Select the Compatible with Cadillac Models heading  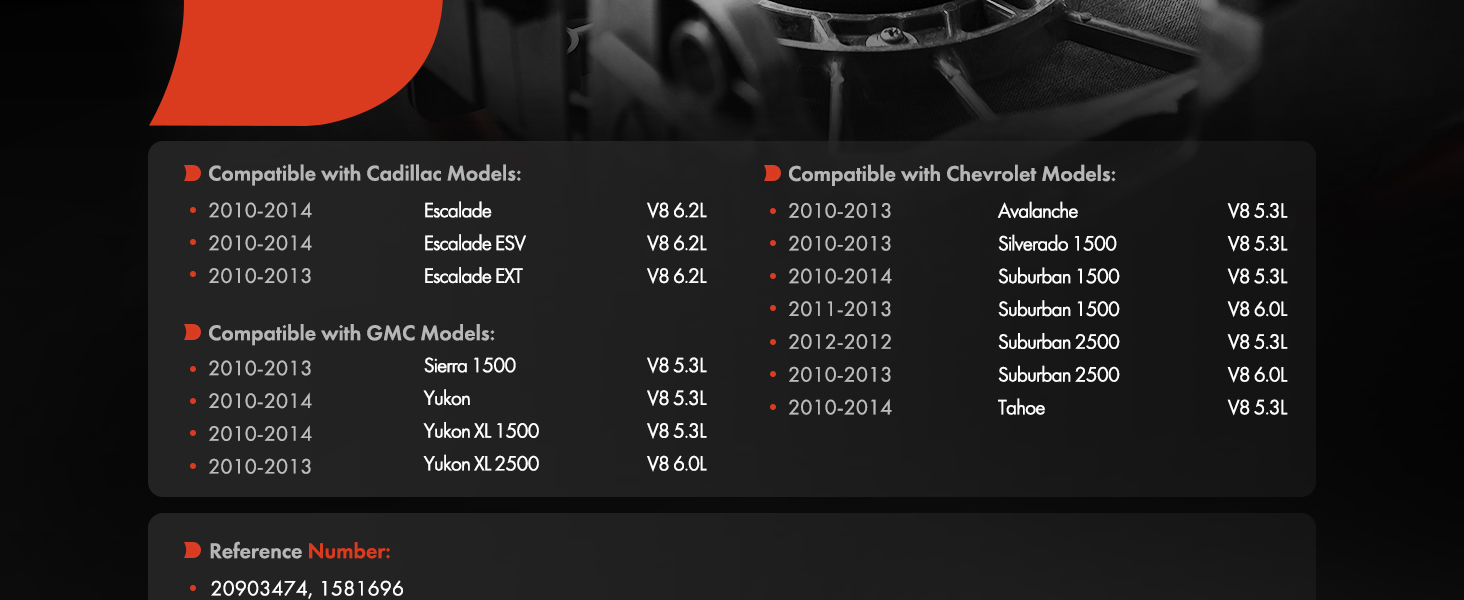tap(365, 174)
